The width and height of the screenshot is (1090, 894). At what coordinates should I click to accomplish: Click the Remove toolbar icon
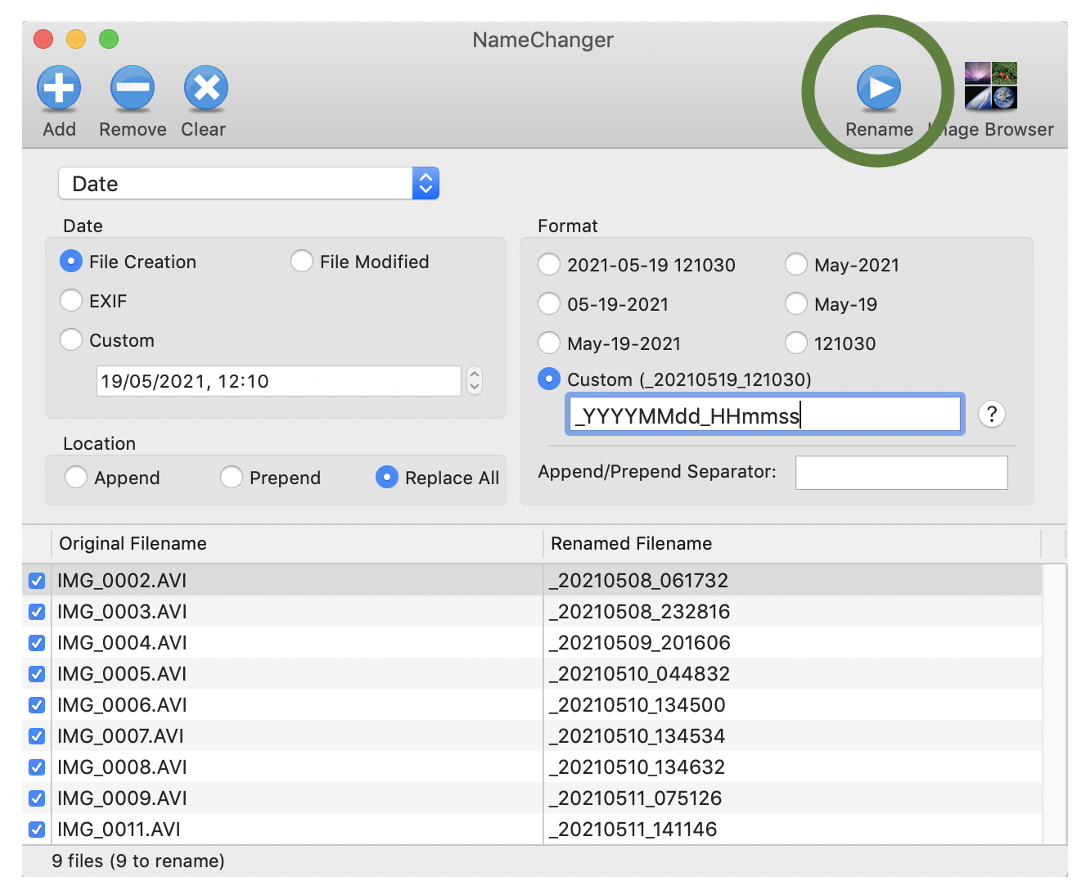click(132, 88)
